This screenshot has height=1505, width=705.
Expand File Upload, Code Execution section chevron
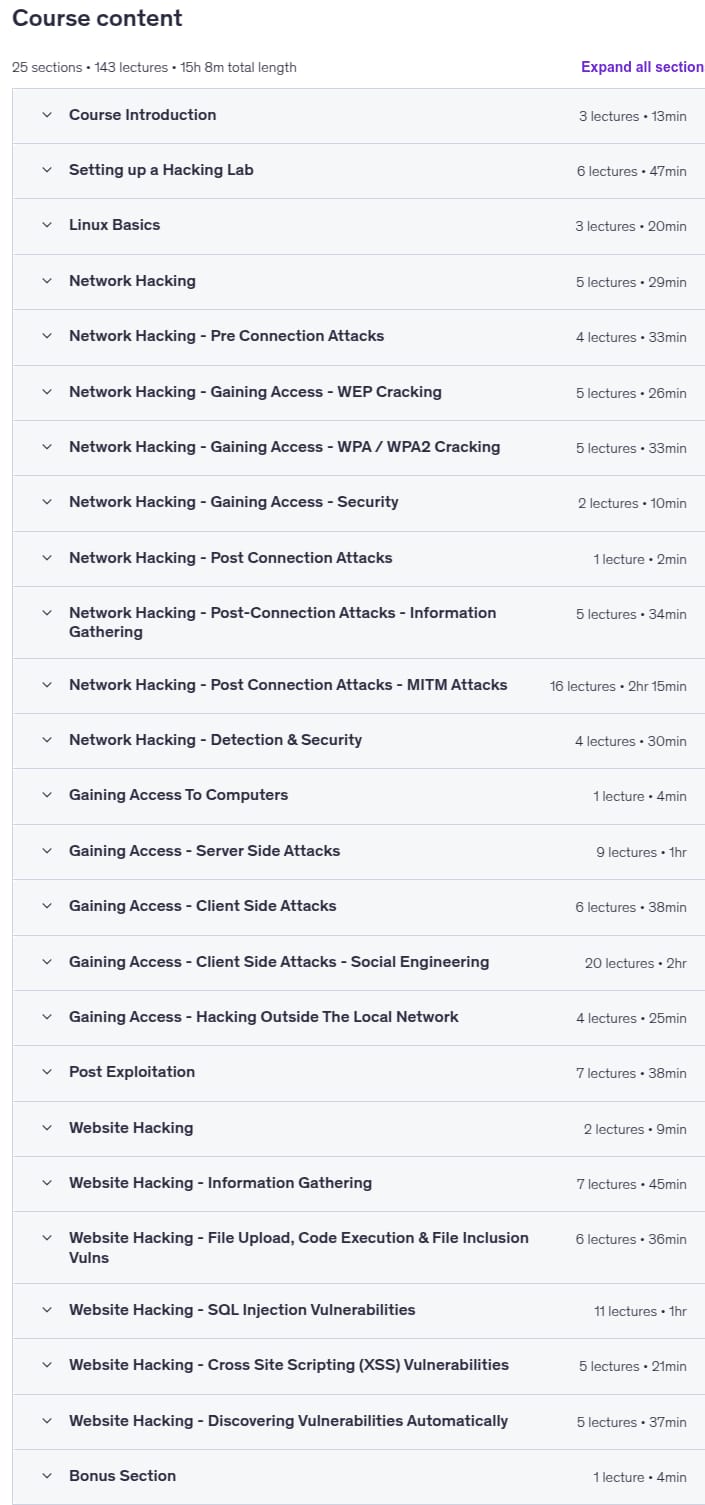(x=46, y=1238)
